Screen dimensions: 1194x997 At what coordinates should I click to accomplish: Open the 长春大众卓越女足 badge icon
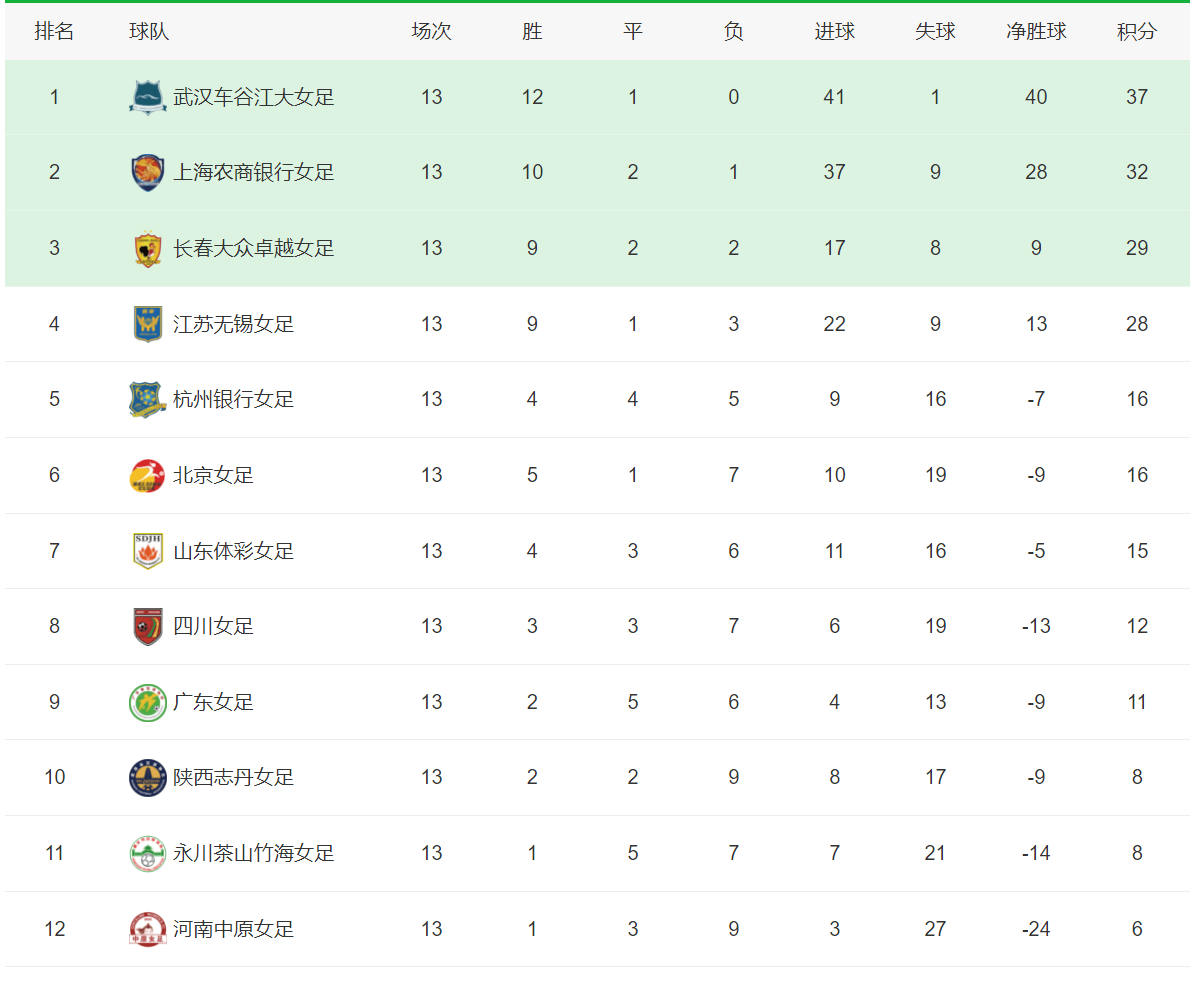tap(148, 248)
